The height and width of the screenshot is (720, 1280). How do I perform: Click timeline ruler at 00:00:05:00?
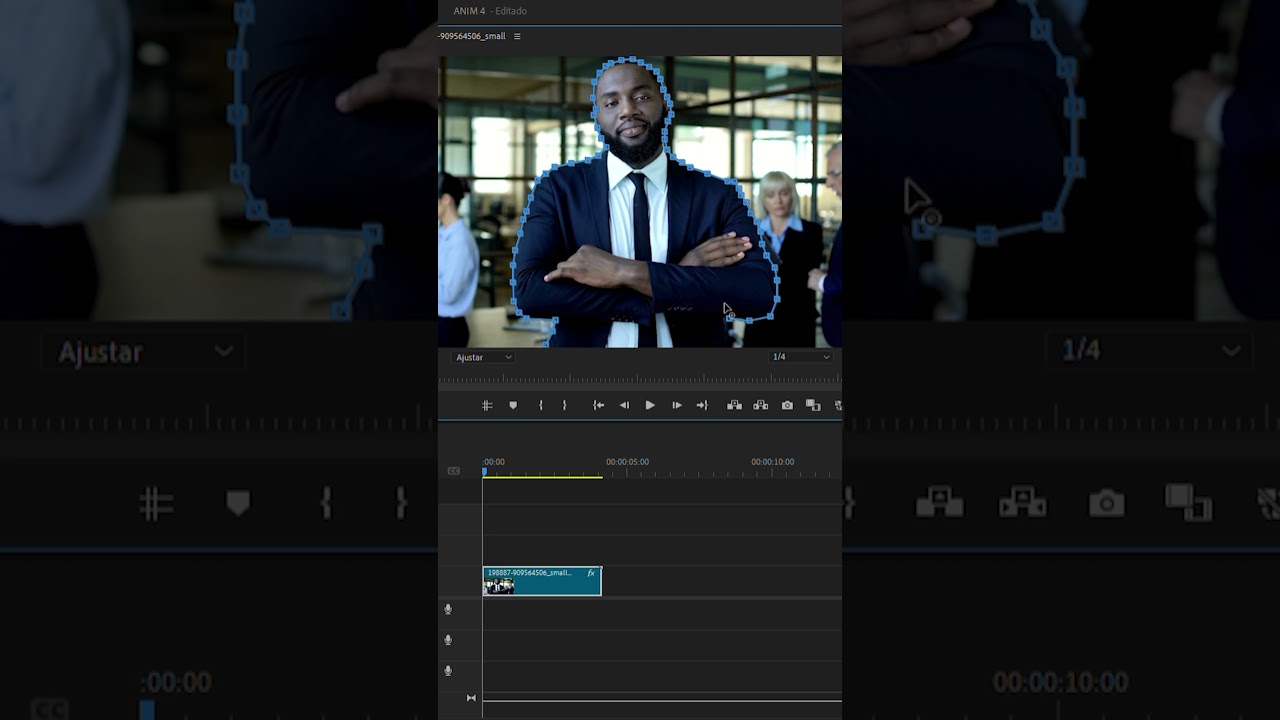coord(627,462)
